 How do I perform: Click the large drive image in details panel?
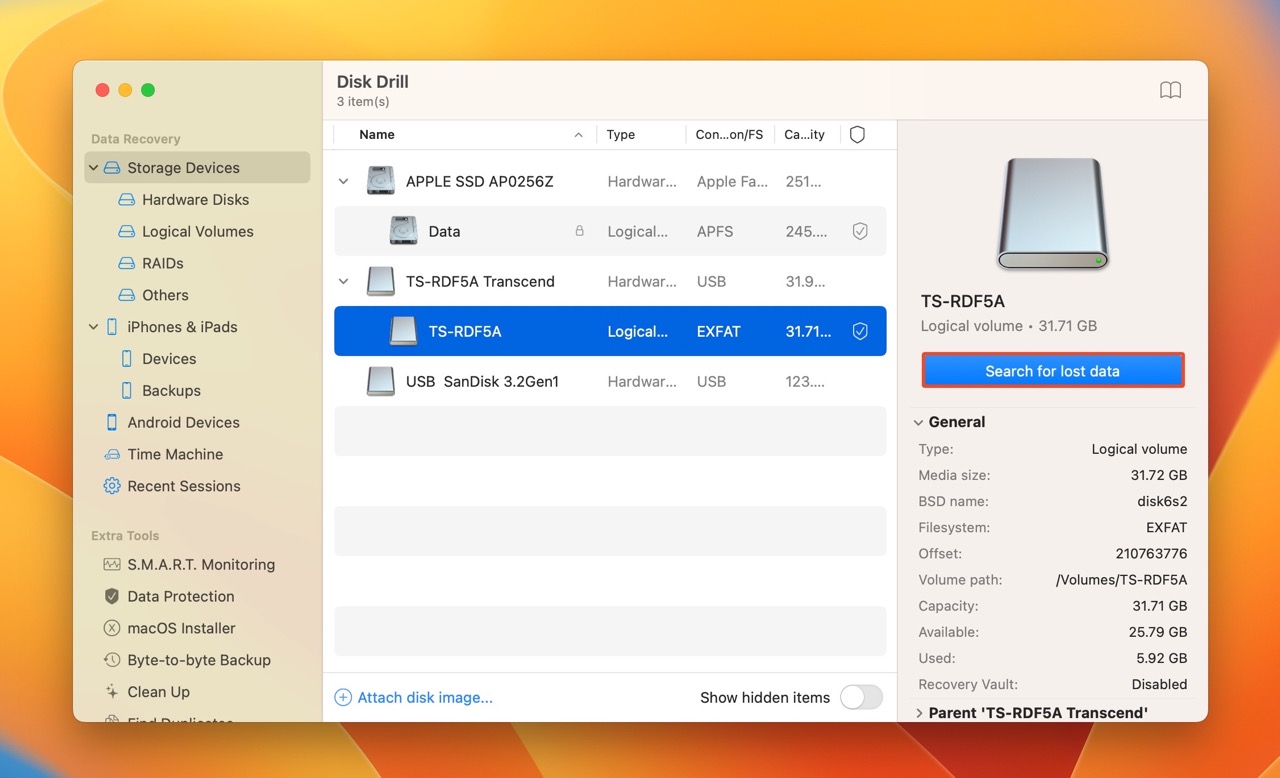click(1052, 214)
